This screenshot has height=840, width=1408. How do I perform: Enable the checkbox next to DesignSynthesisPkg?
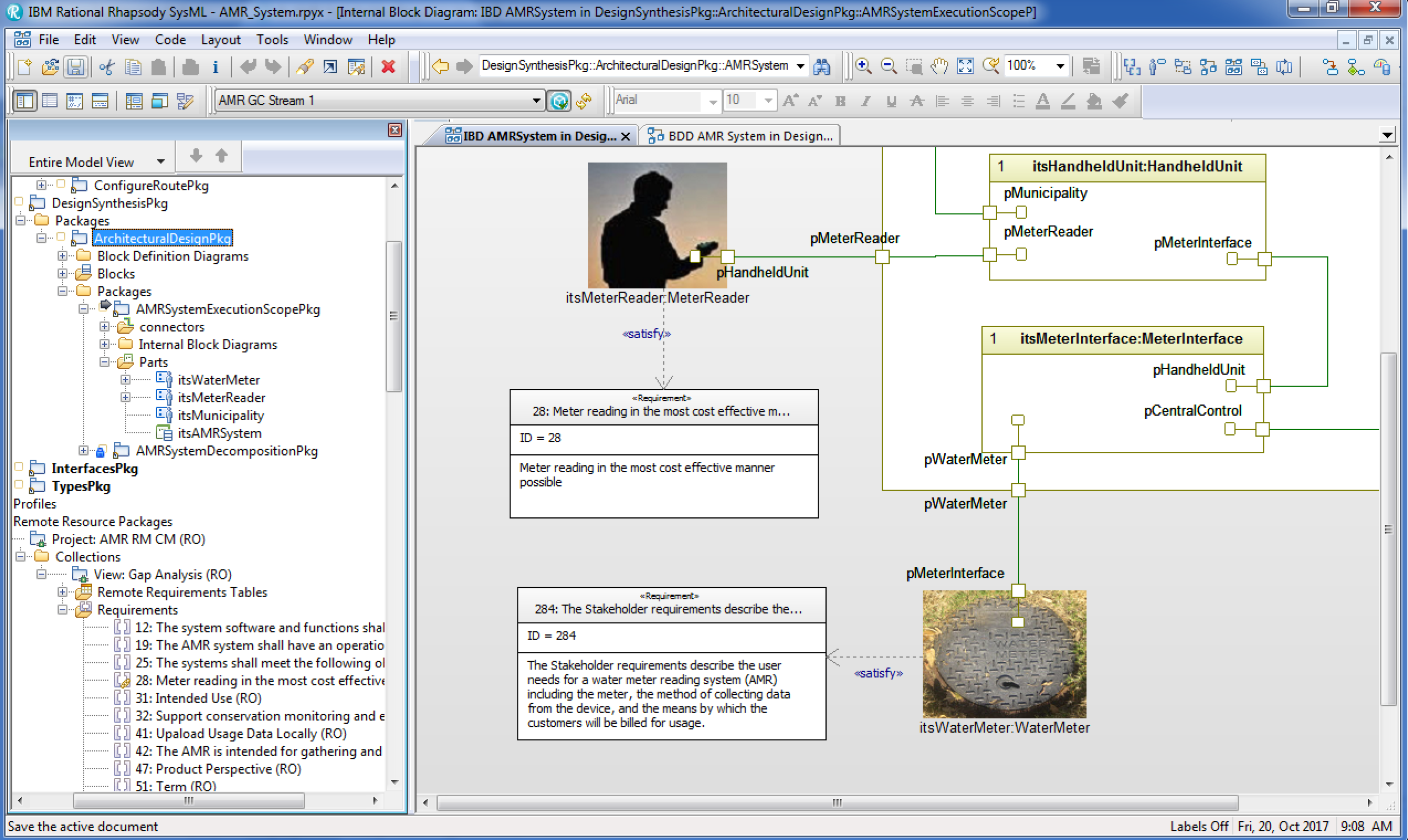click(x=19, y=201)
